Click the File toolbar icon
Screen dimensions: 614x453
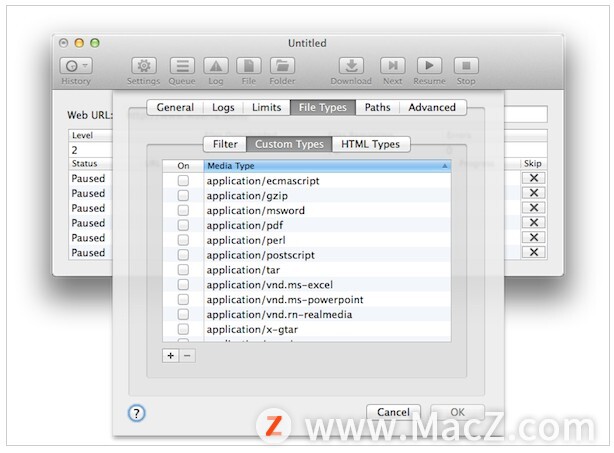pyautogui.click(x=249, y=66)
